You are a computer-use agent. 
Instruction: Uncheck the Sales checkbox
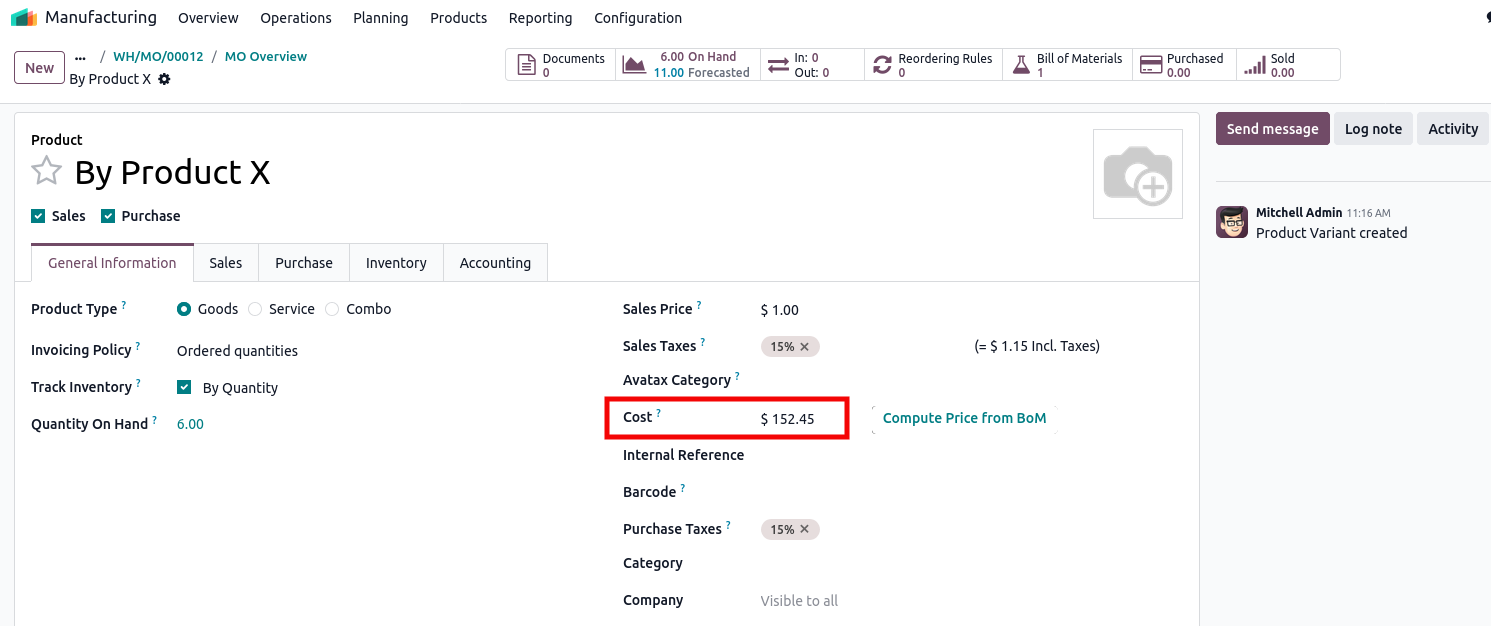click(38, 216)
